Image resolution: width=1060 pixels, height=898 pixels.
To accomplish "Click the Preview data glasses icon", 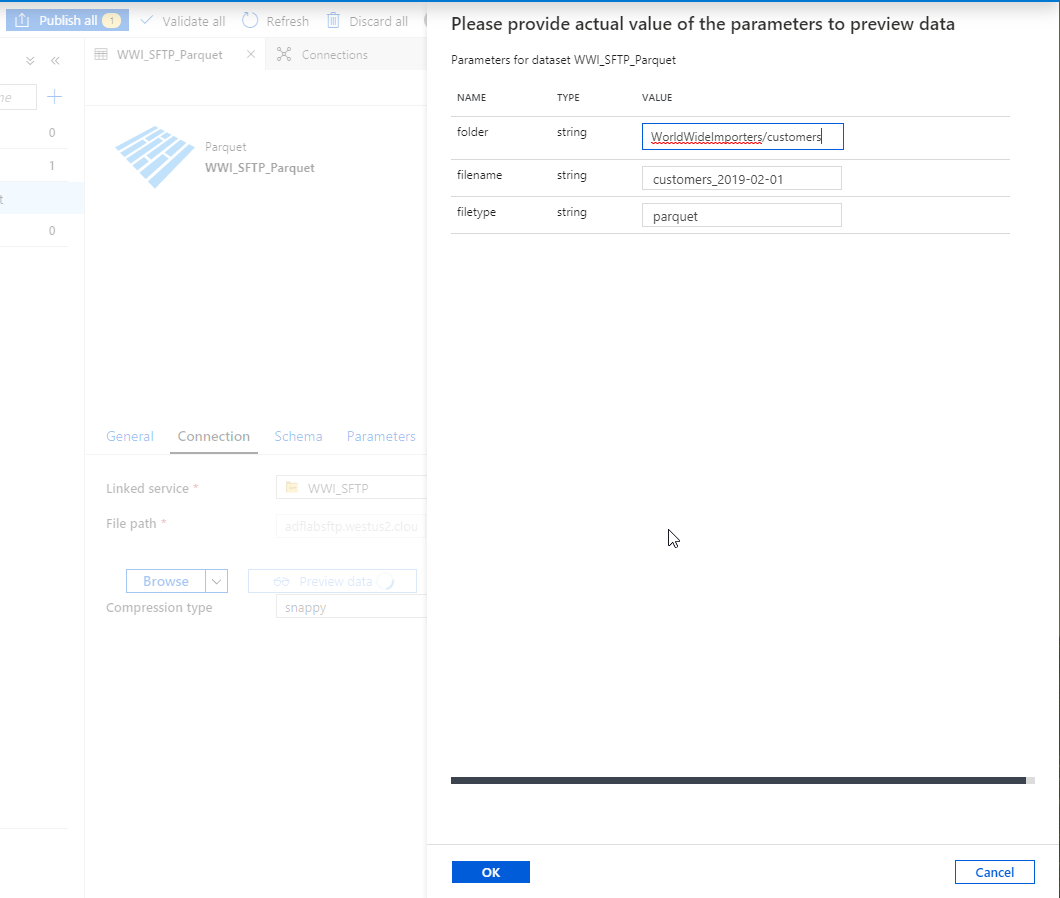I will 281,582.
